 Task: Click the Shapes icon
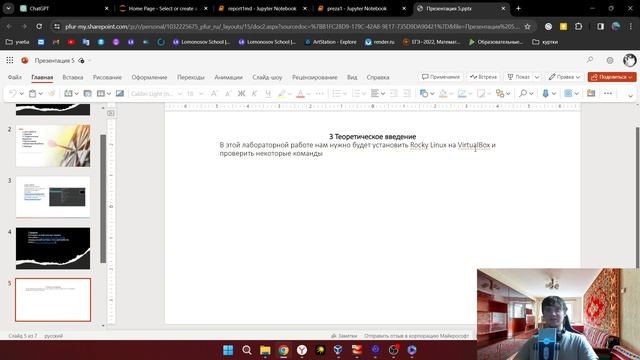click(424, 93)
